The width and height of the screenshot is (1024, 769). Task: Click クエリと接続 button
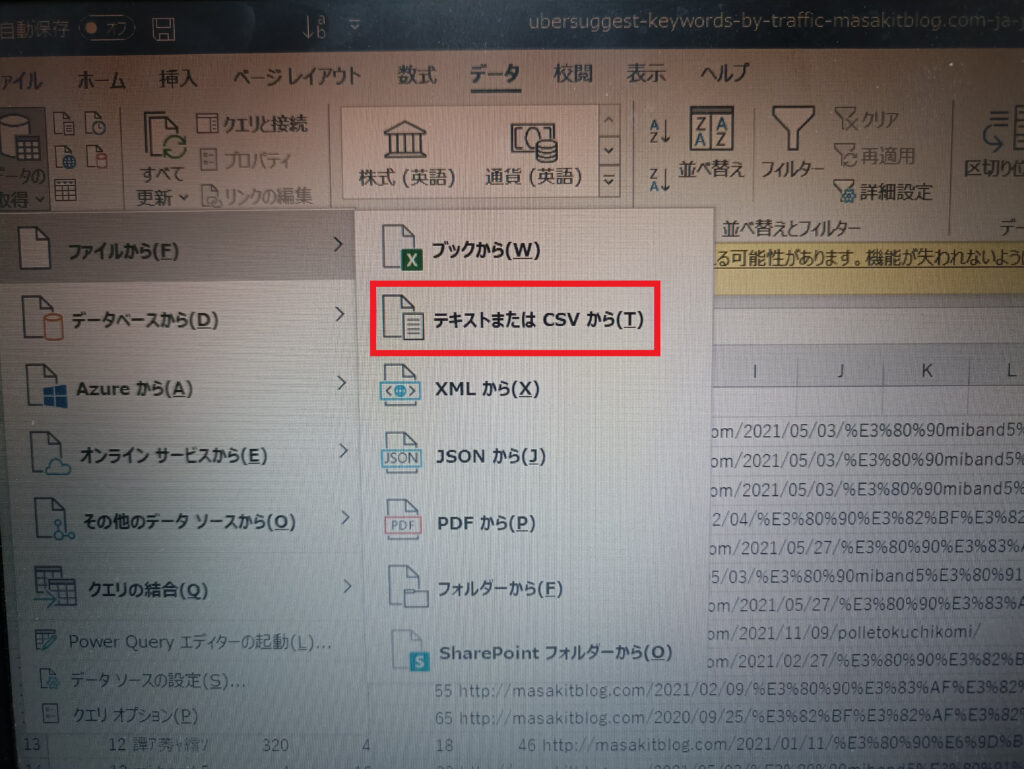[x=252, y=123]
